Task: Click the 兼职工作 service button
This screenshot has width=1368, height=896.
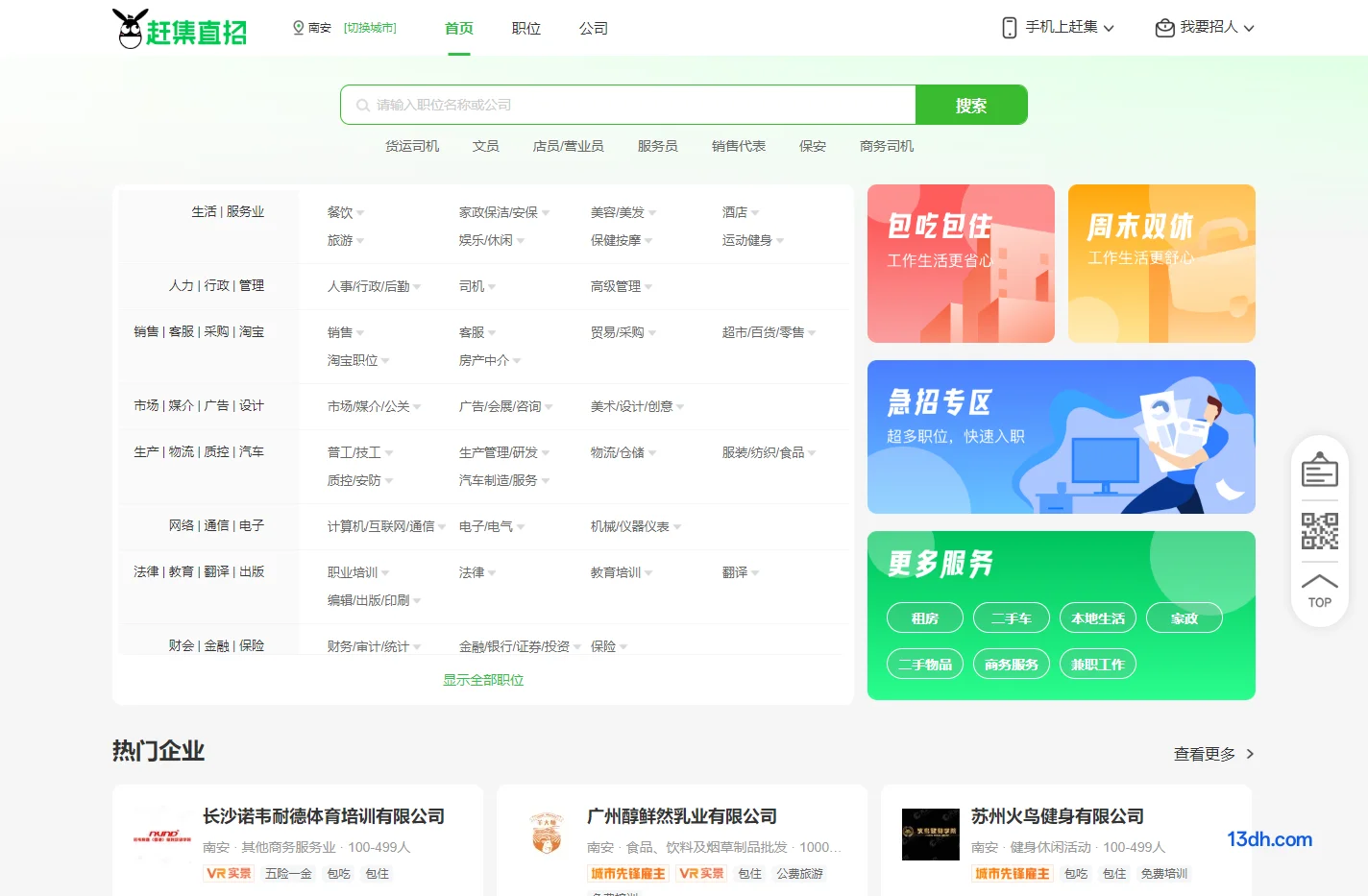Action: [1098, 665]
